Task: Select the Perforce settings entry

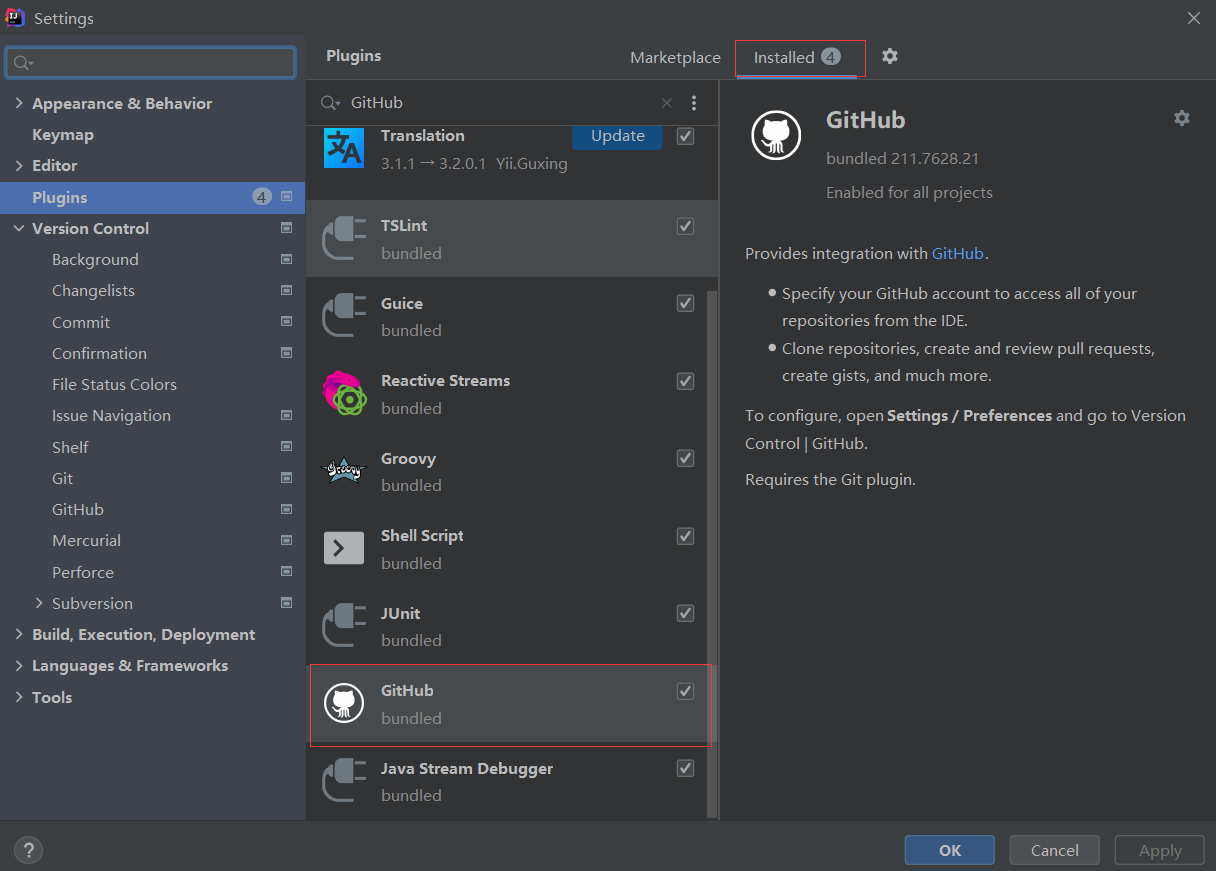Action: [83, 572]
